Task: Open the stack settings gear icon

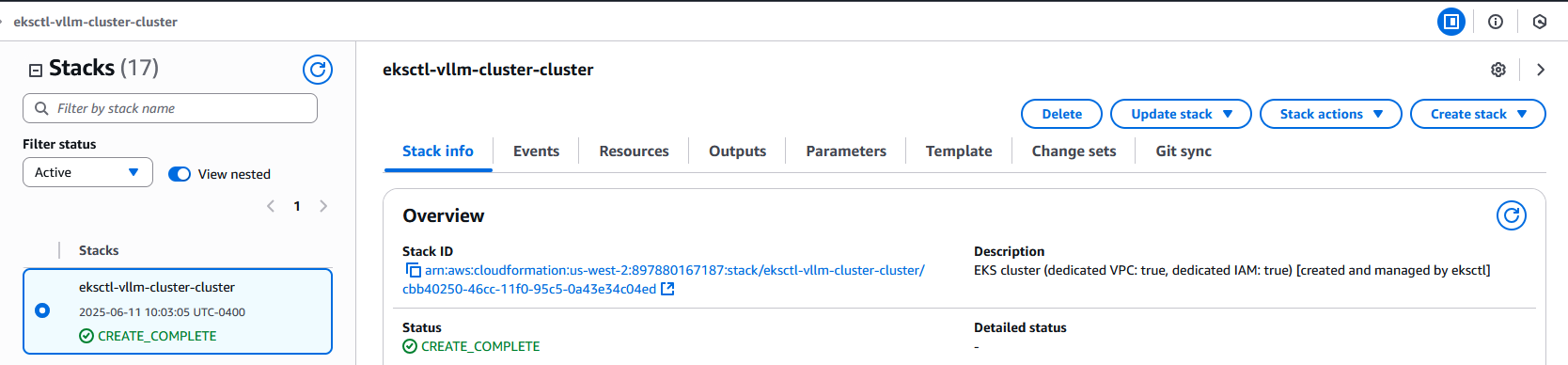Action: pos(1498,70)
